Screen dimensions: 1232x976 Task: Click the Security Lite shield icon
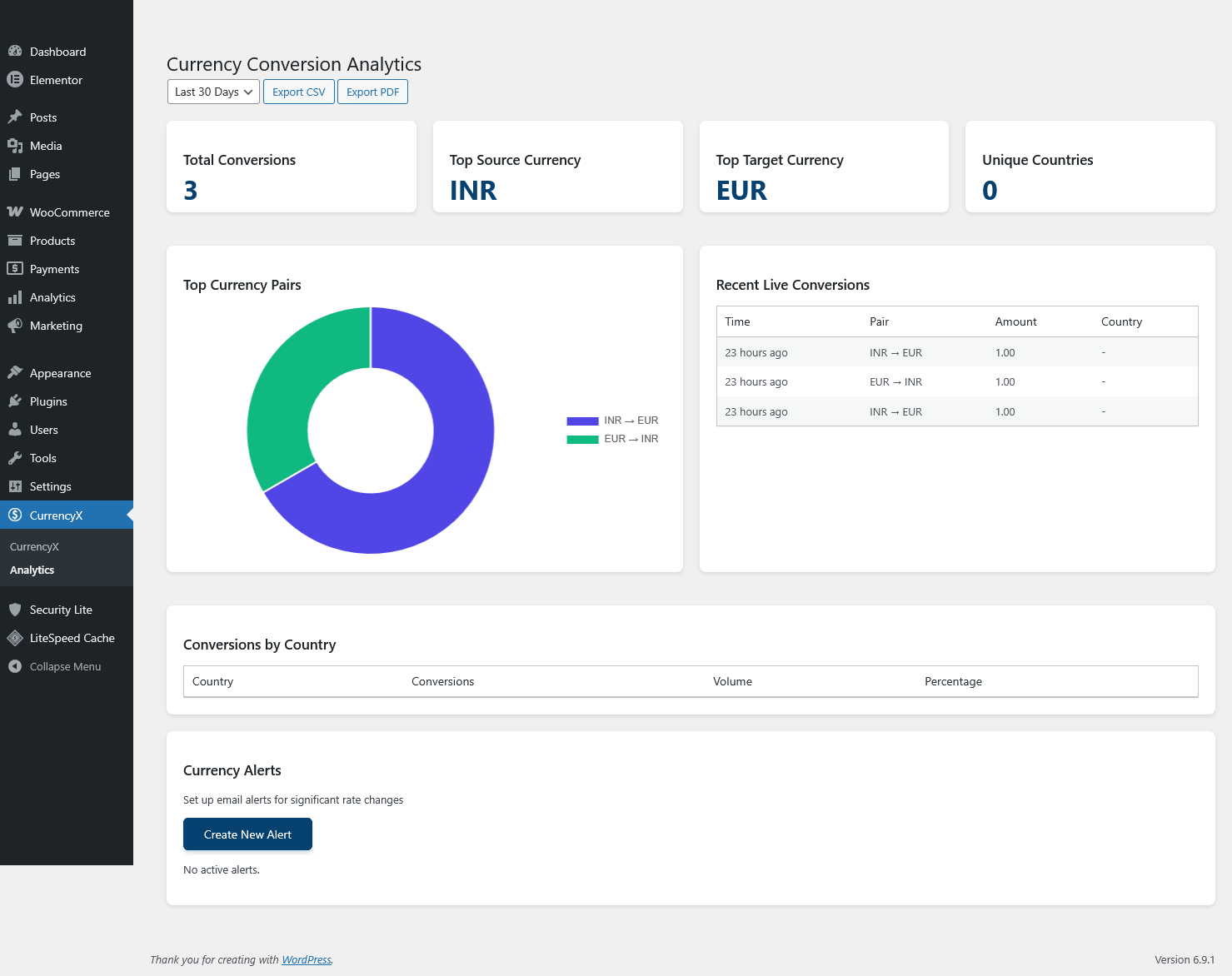(15, 610)
